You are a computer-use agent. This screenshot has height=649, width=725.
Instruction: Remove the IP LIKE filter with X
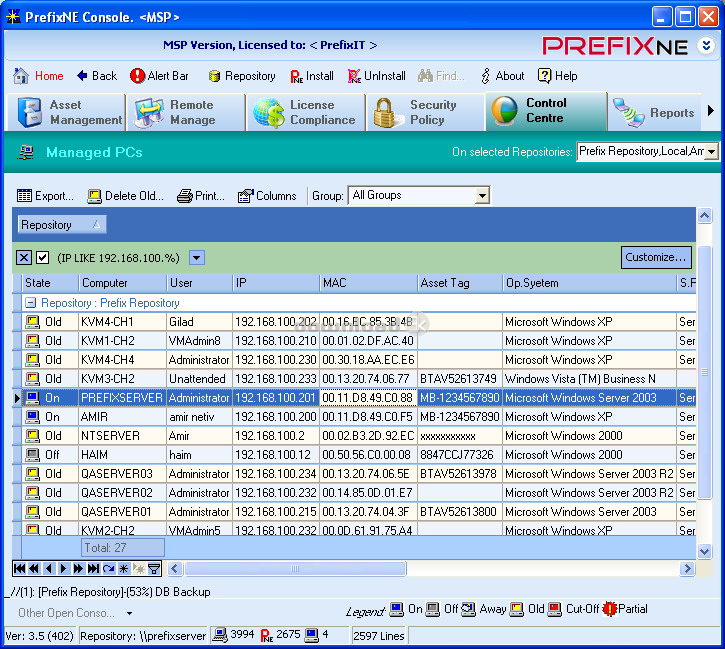[x=25, y=258]
